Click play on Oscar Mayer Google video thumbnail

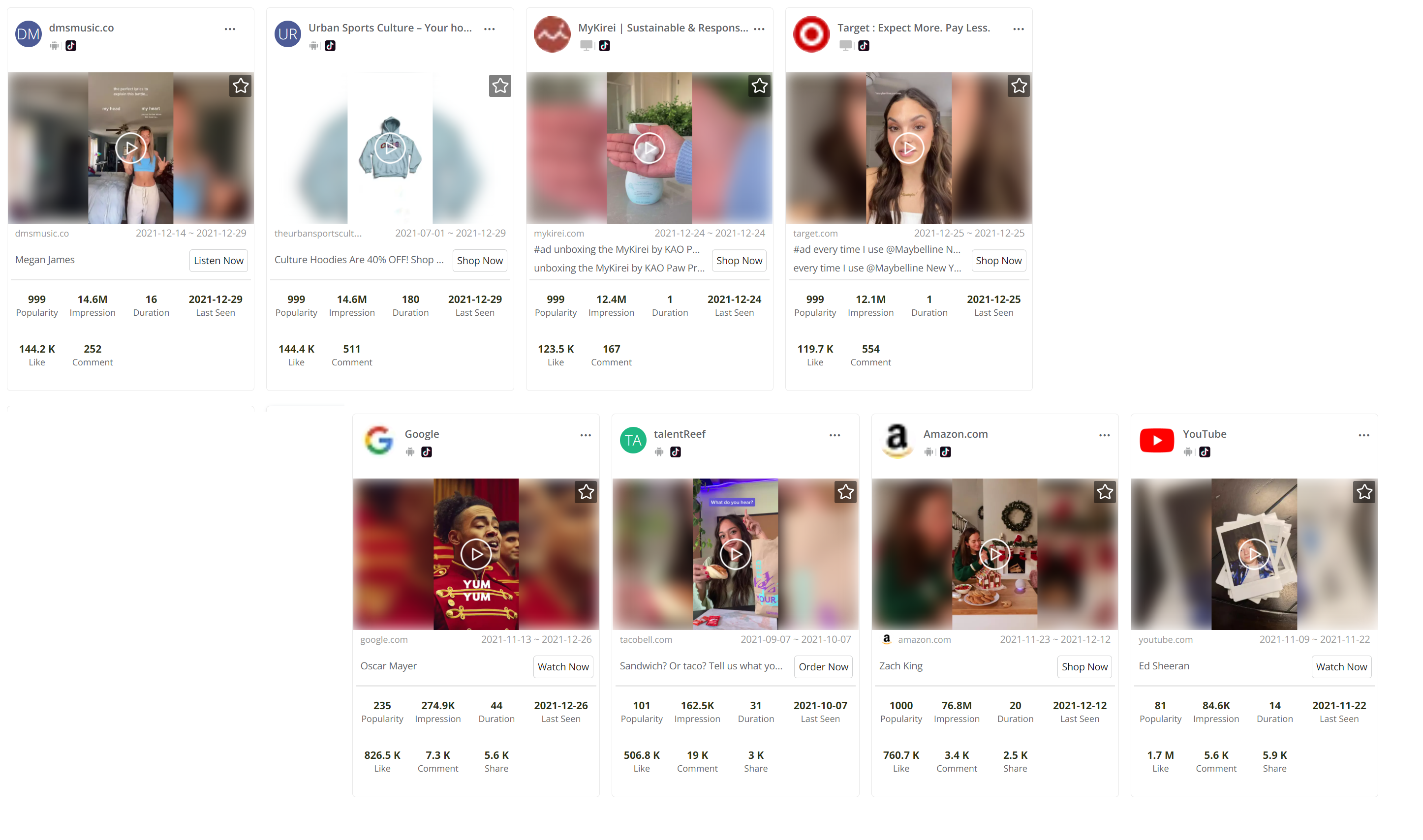point(476,554)
